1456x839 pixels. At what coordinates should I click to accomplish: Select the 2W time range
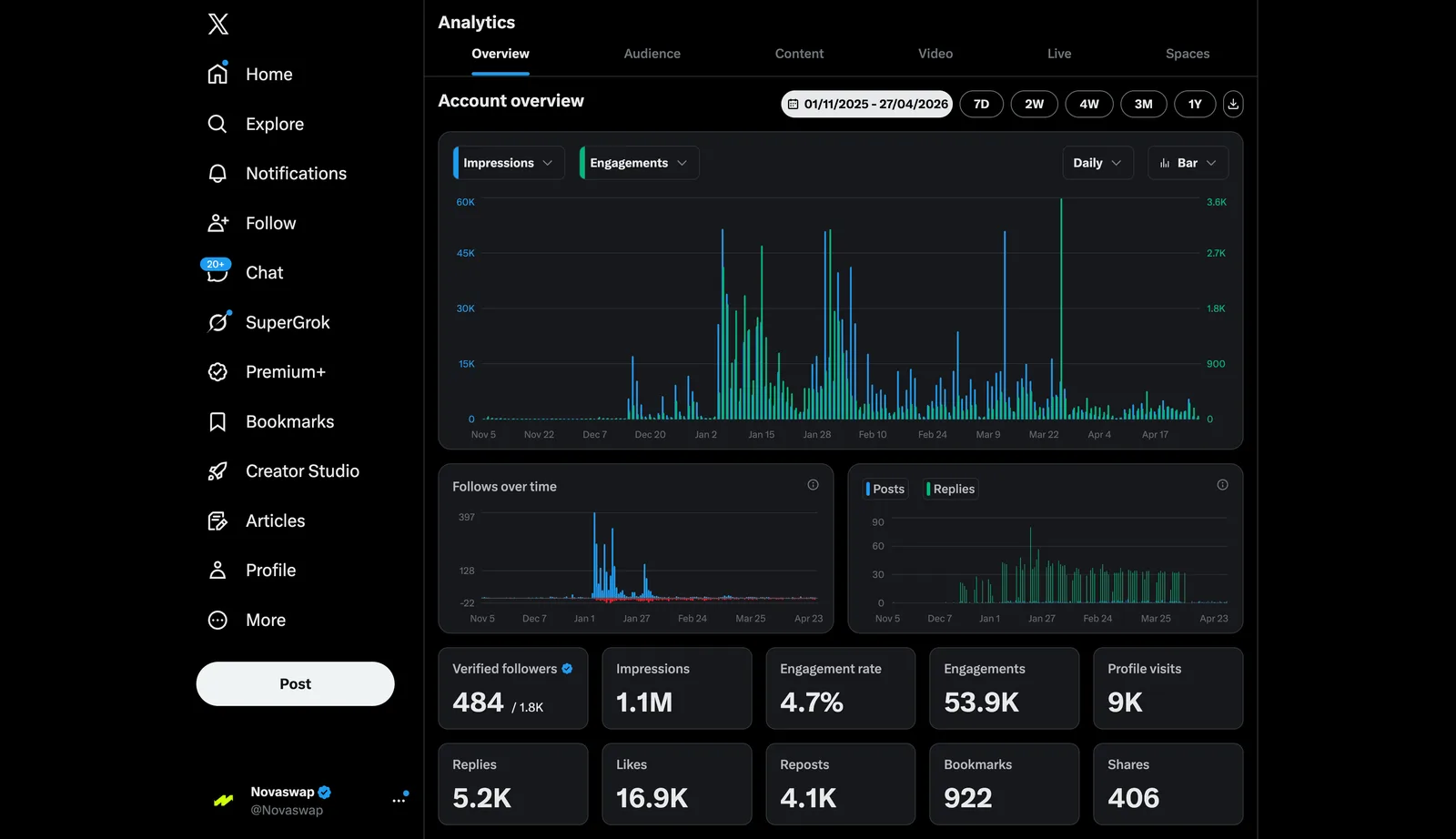pyautogui.click(x=1034, y=104)
